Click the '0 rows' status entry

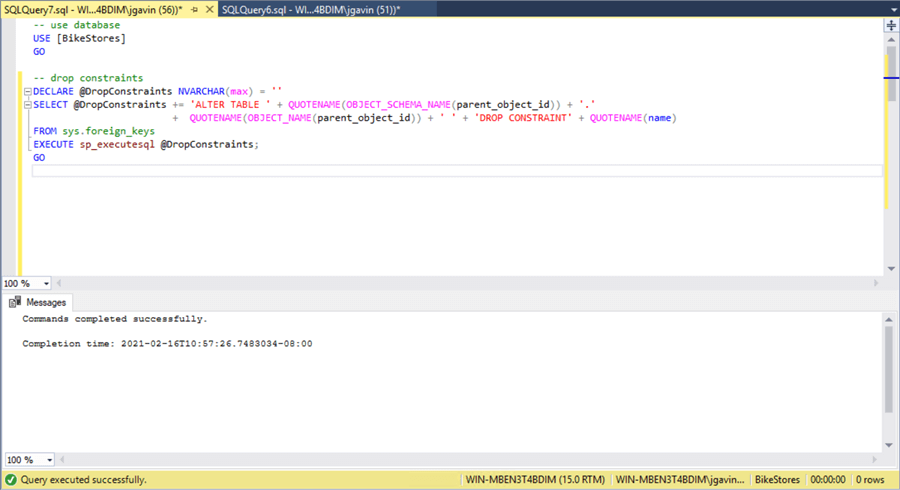870,480
